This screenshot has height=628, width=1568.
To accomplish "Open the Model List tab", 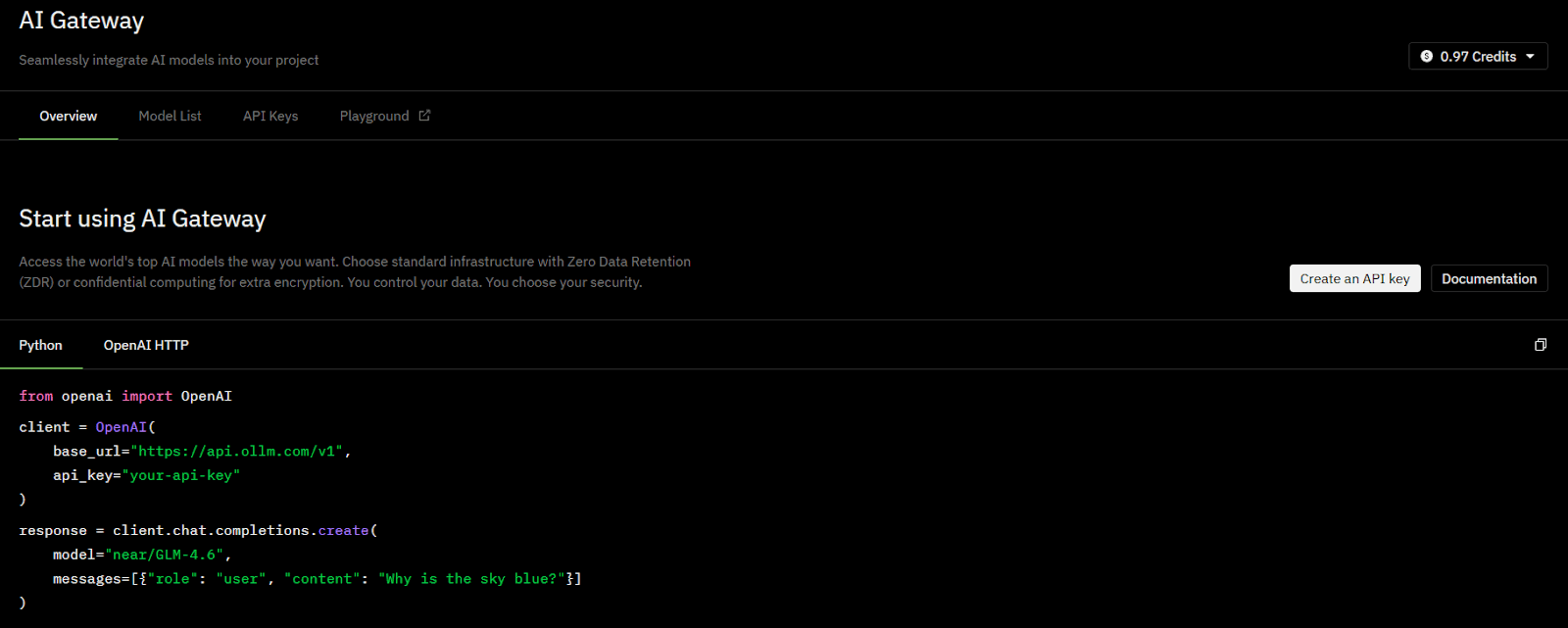I will tap(170, 116).
